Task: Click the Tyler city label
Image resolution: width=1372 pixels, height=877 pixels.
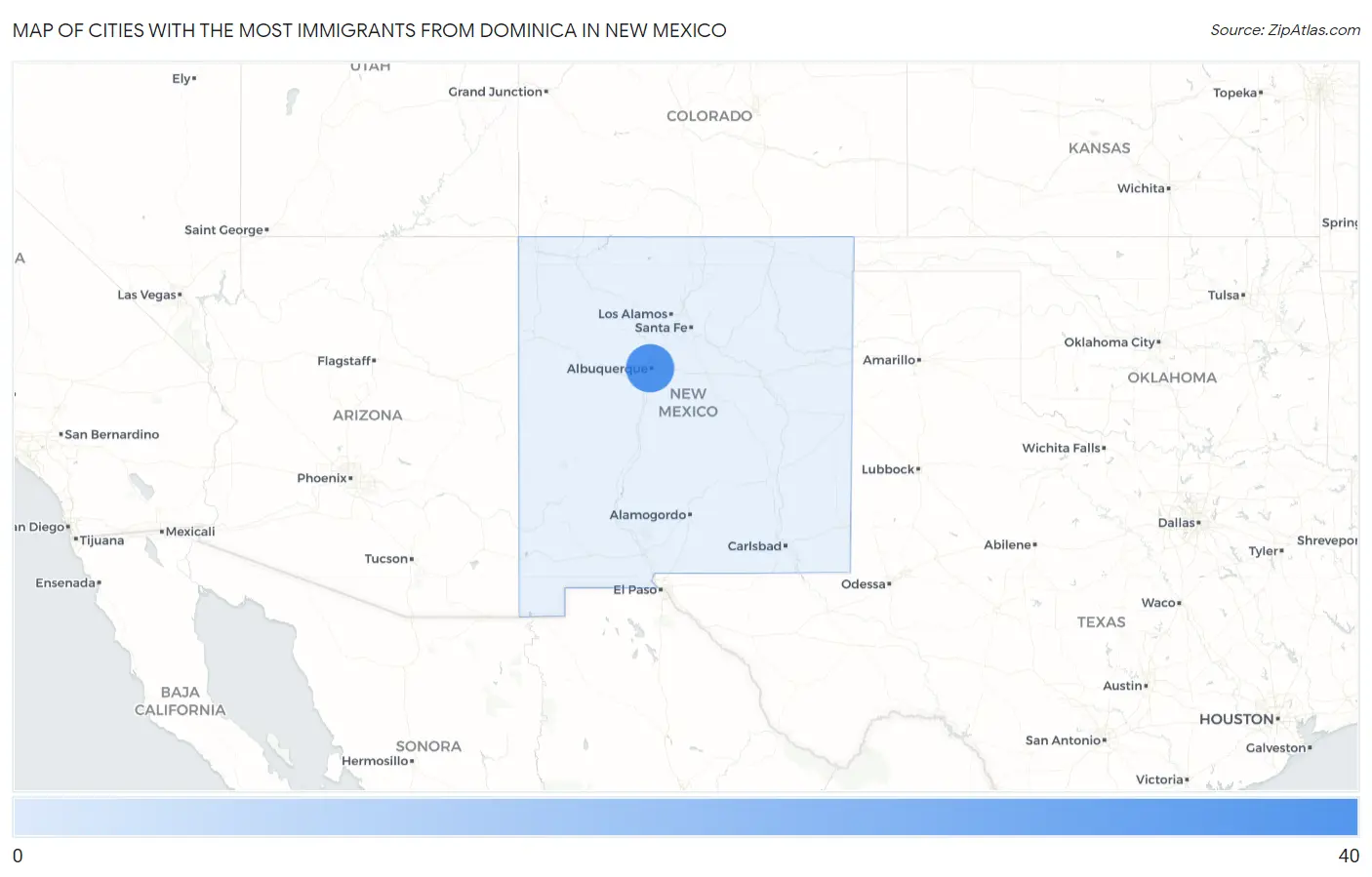Action: click(x=1264, y=551)
